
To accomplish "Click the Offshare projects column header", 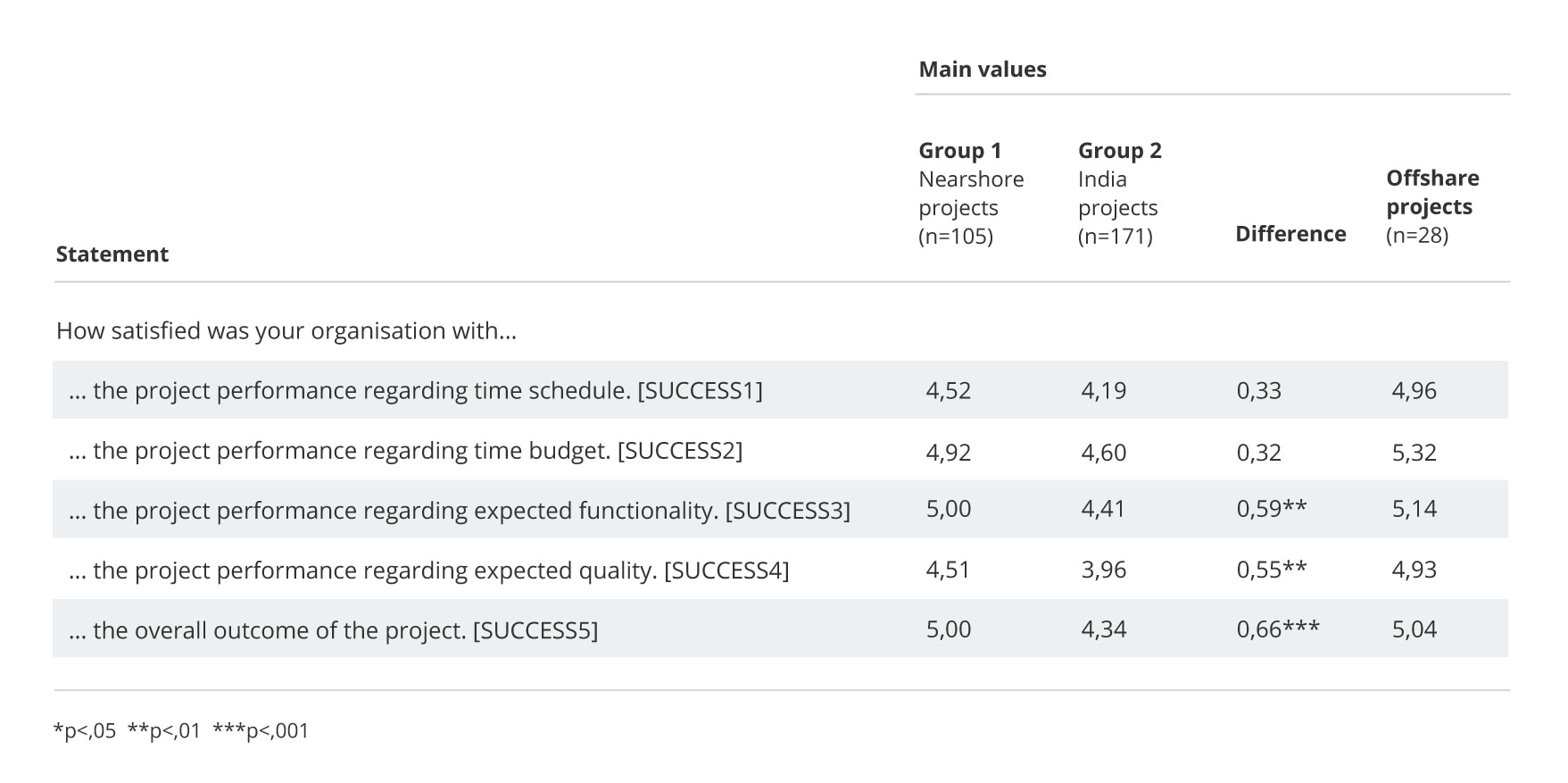I will 1431,205.
